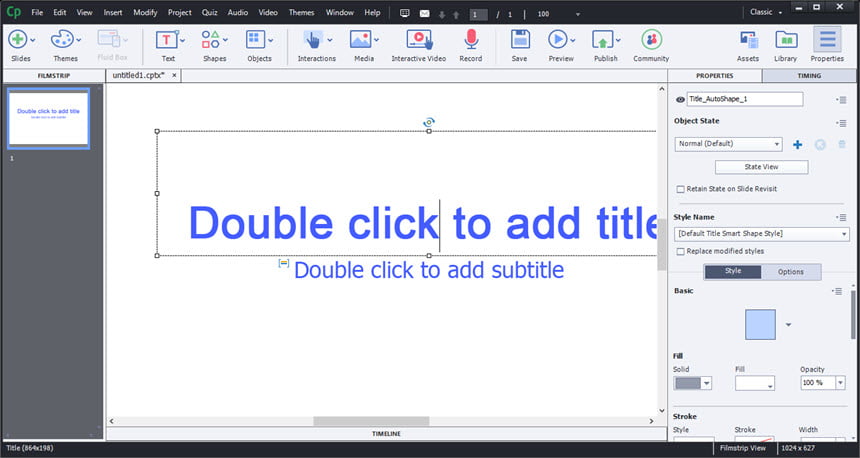Close the untitled1.cptx tab
The height and width of the screenshot is (458, 860).
pos(174,76)
